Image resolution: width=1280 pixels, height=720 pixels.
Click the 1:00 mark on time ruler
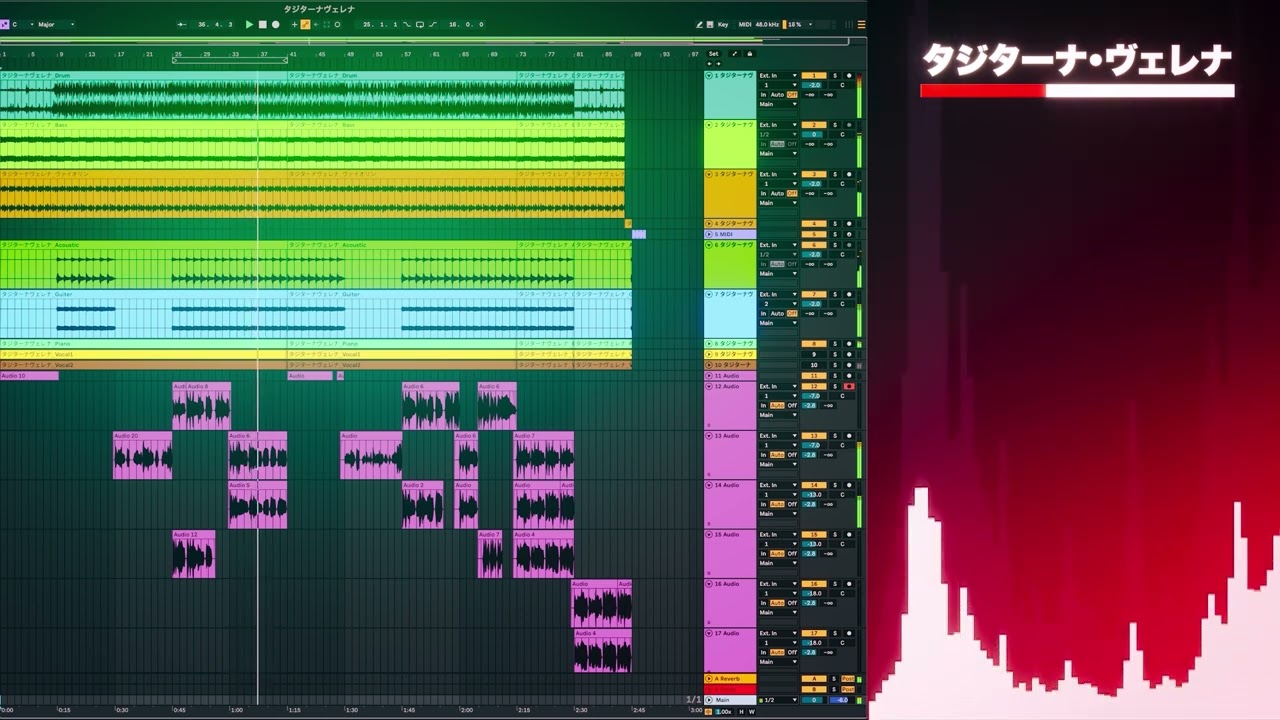[237, 710]
